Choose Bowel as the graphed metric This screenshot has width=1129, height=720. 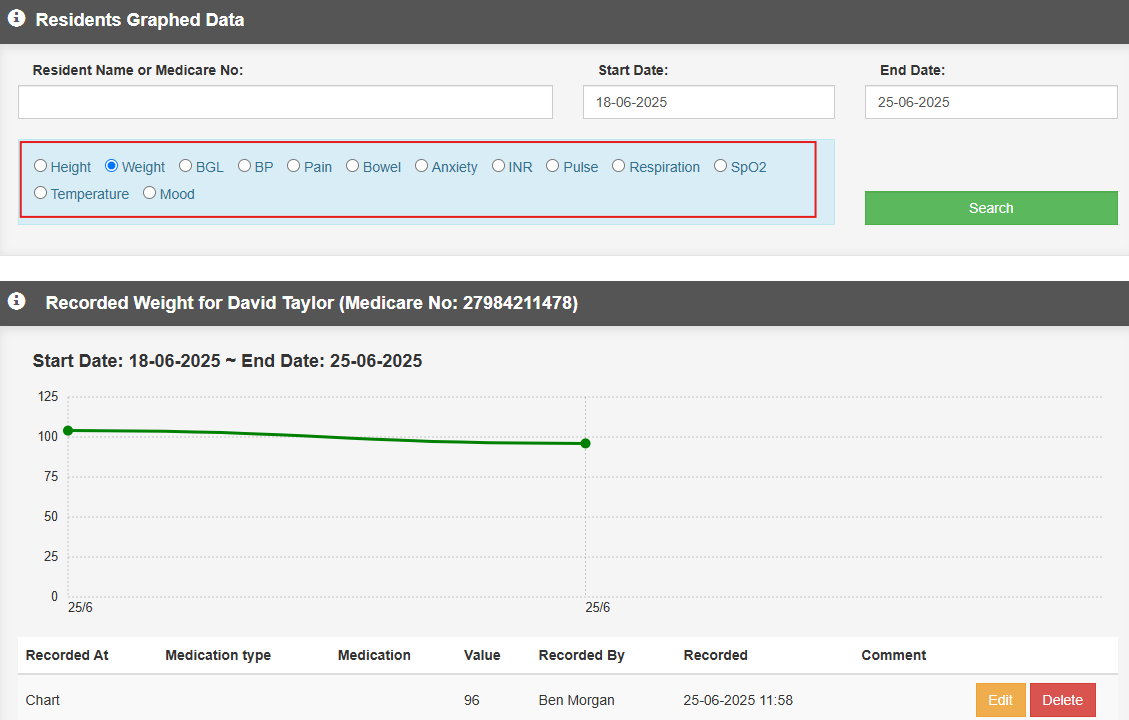tap(352, 166)
